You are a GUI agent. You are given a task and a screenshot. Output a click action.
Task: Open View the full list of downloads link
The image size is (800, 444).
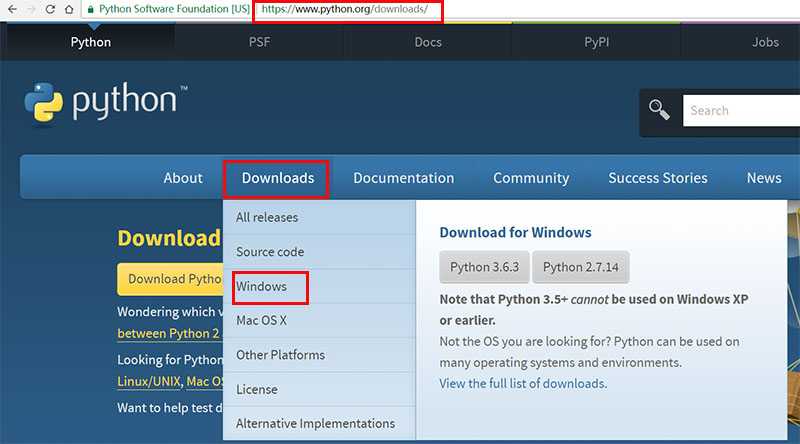click(523, 383)
